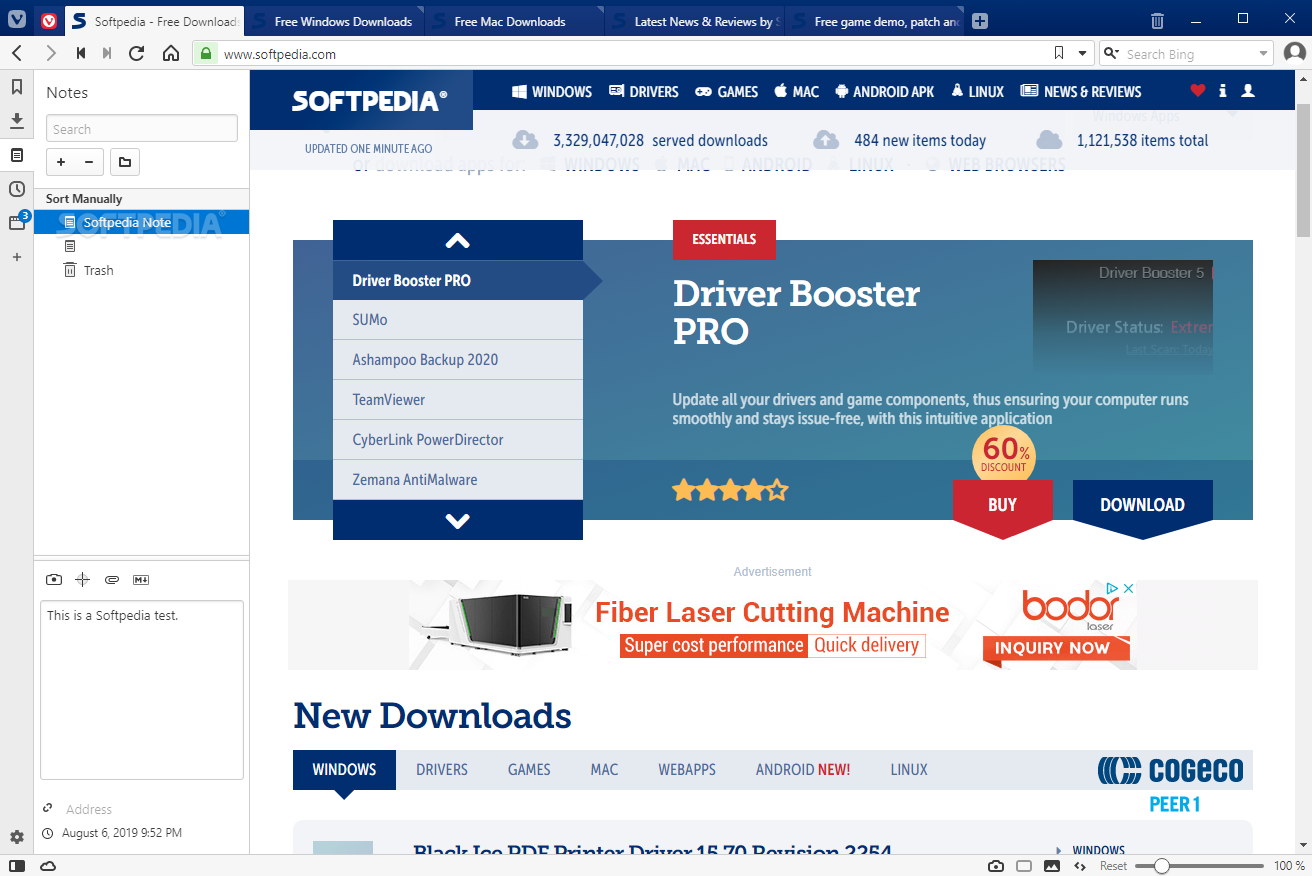
Task: Capture page with status bar camera
Action: pos(996,866)
